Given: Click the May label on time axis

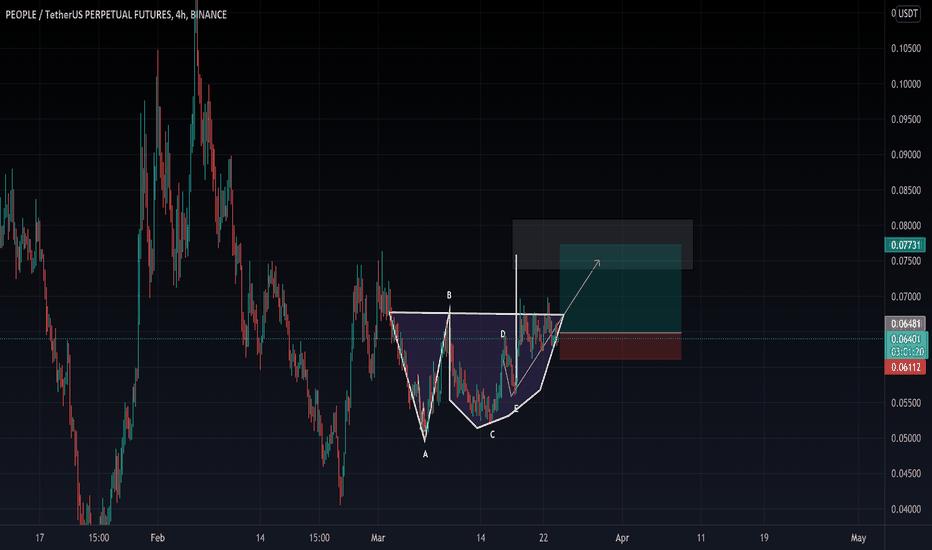Looking at the screenshot, I should [858, 538].
